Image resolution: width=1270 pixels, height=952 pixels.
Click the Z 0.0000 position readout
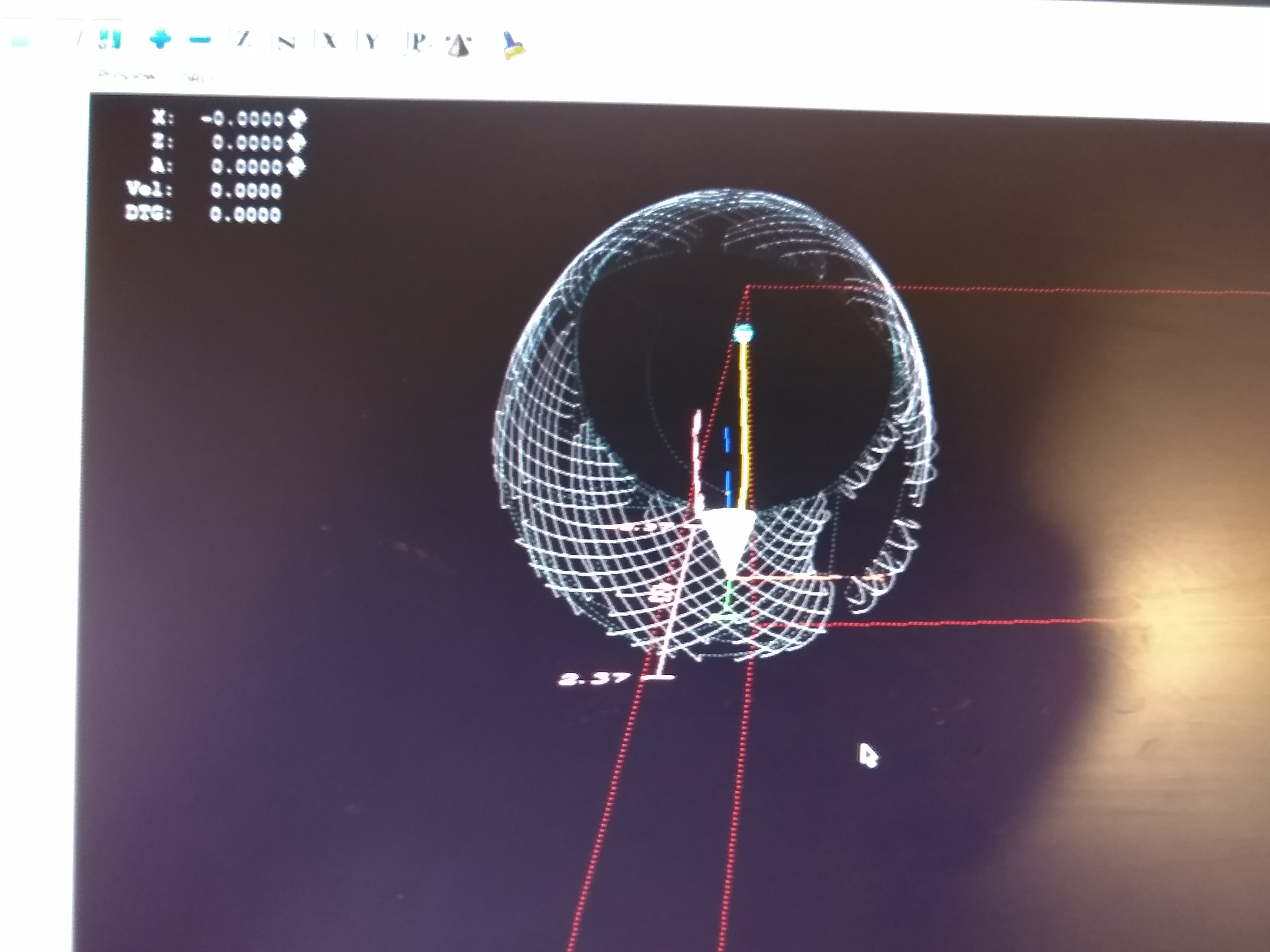click(229, 142)
